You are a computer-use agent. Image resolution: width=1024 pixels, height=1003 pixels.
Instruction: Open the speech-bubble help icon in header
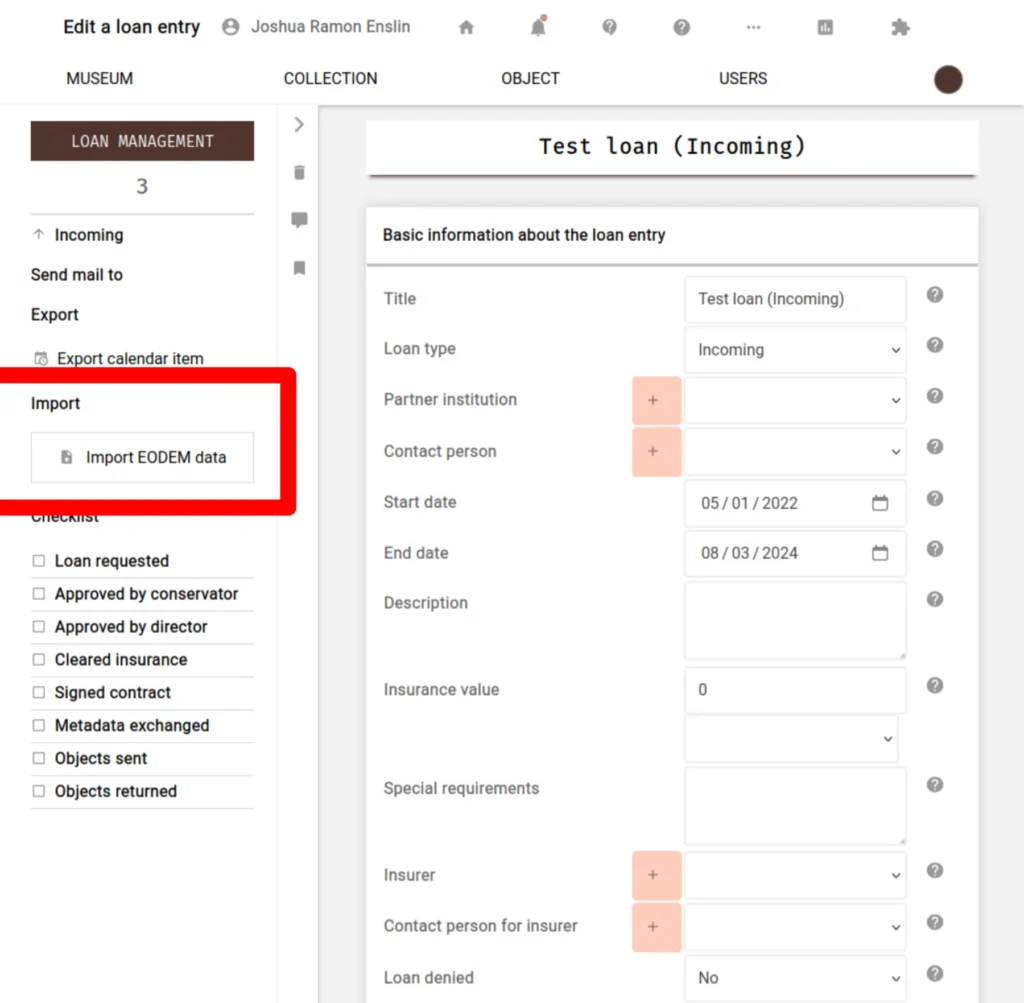(x=609, y=27)
